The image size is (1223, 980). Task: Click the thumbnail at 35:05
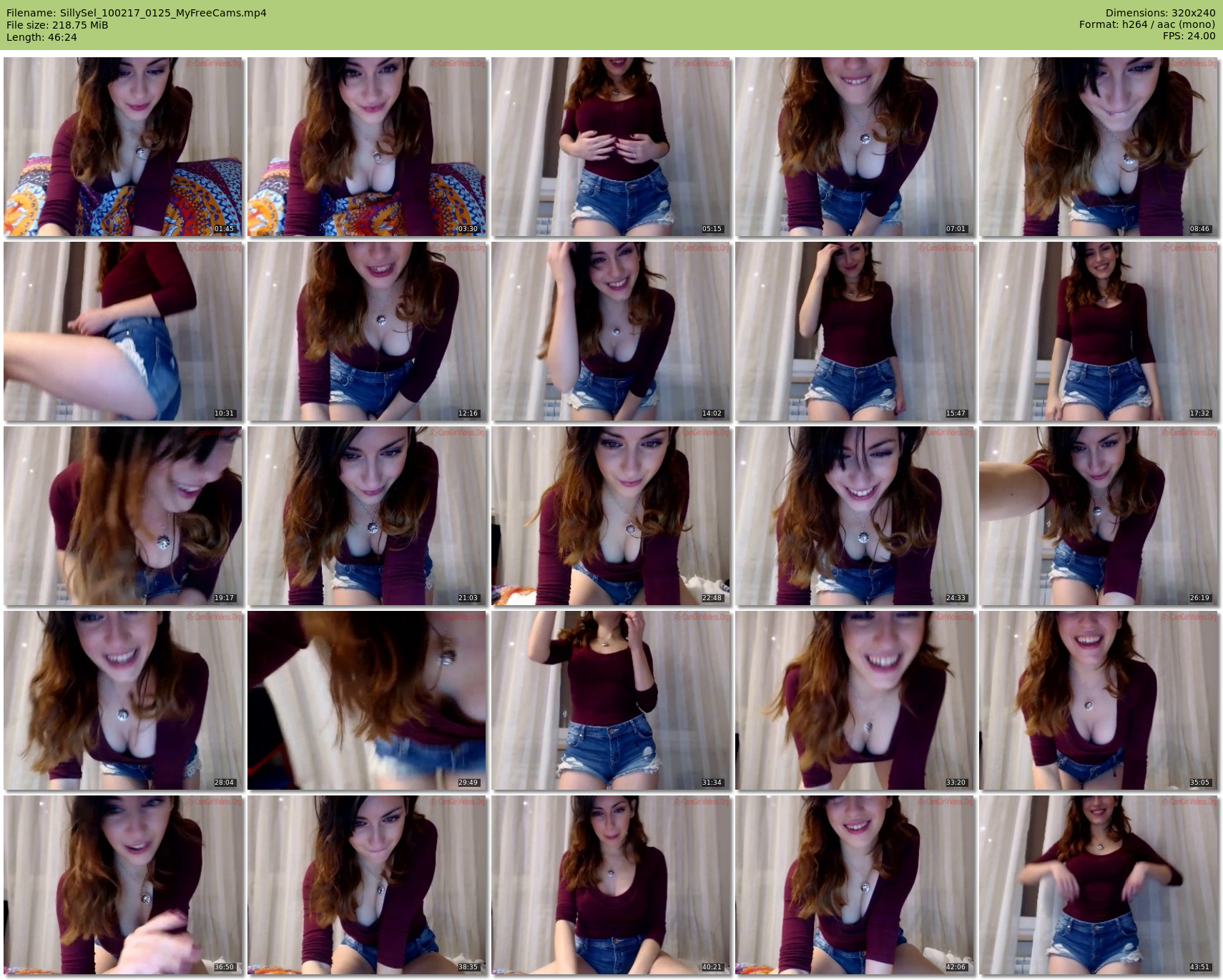tap(1099, 700)
